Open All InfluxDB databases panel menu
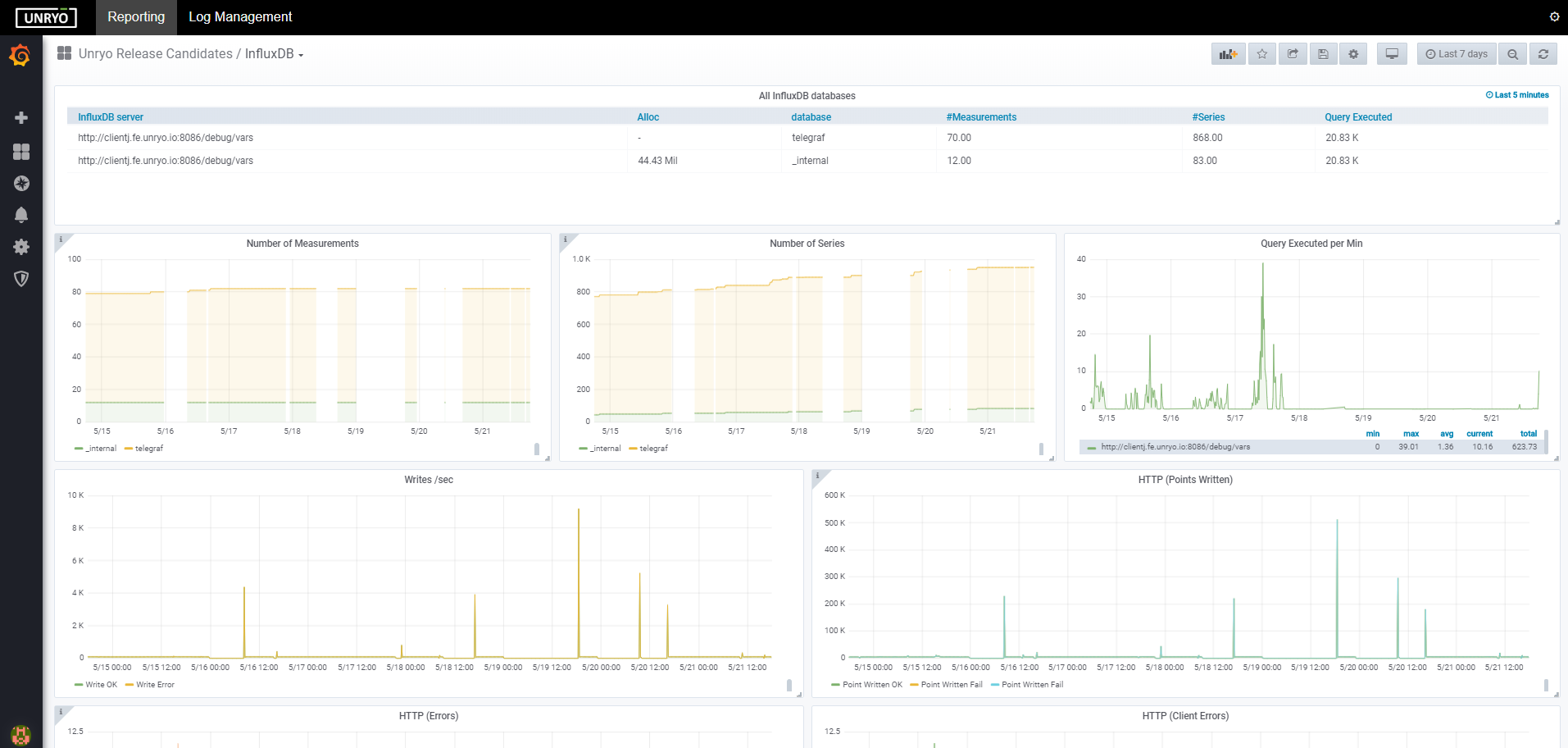The image size is (1568, 748). [x=807, y=96]
